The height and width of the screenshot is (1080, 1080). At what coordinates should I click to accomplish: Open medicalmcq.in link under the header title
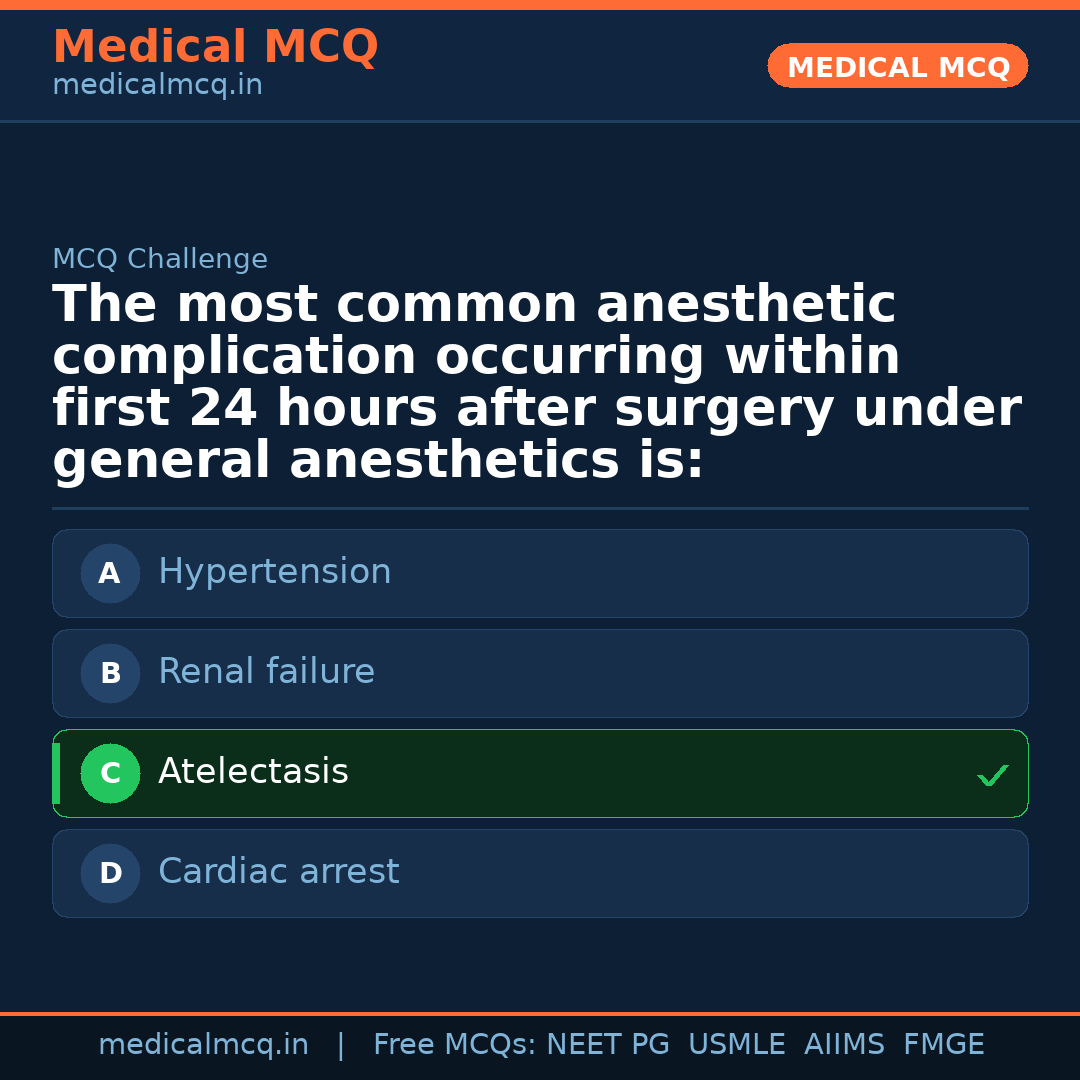point(157,86)
